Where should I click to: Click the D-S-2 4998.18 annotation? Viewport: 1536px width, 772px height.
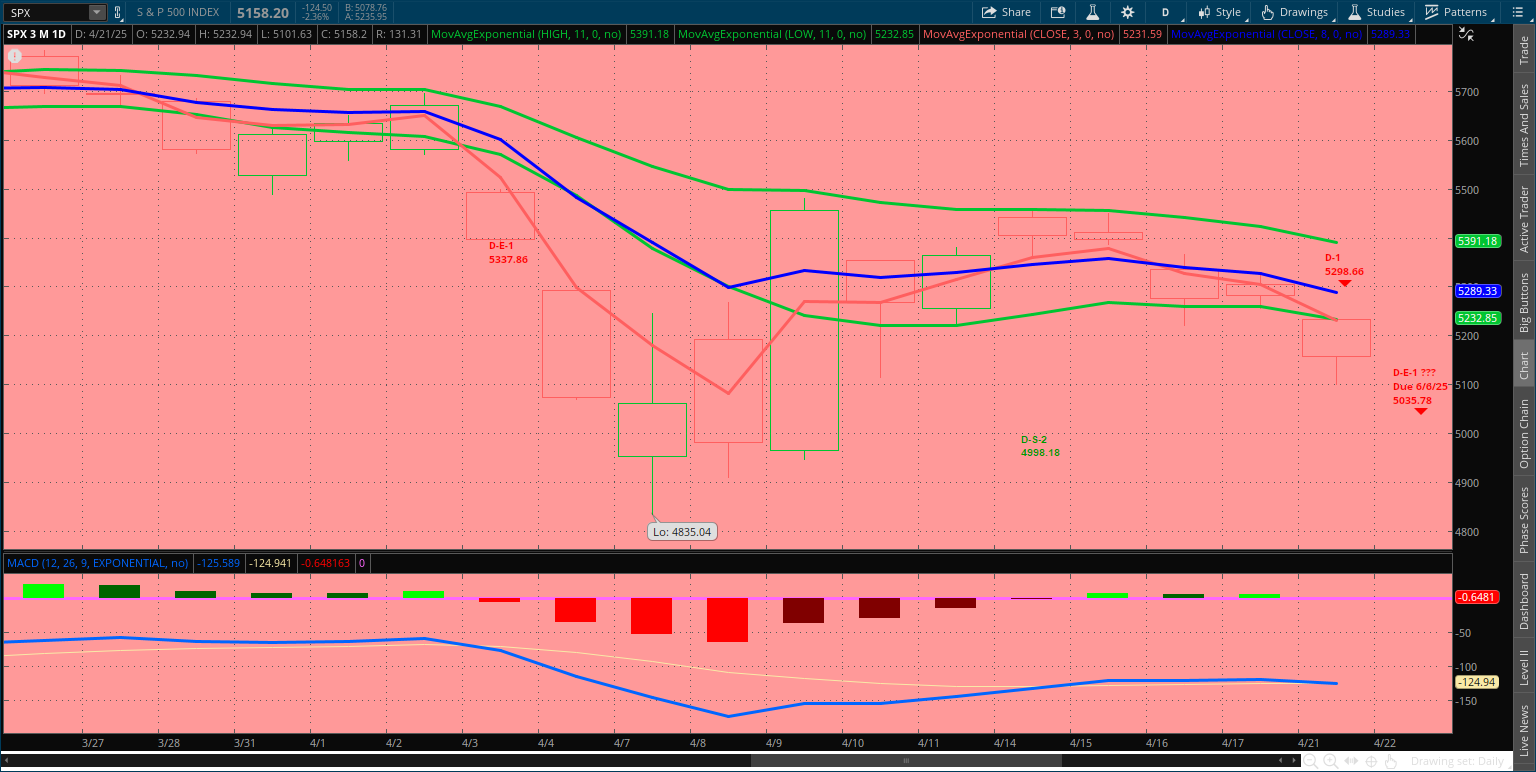tap(1040, 446)
